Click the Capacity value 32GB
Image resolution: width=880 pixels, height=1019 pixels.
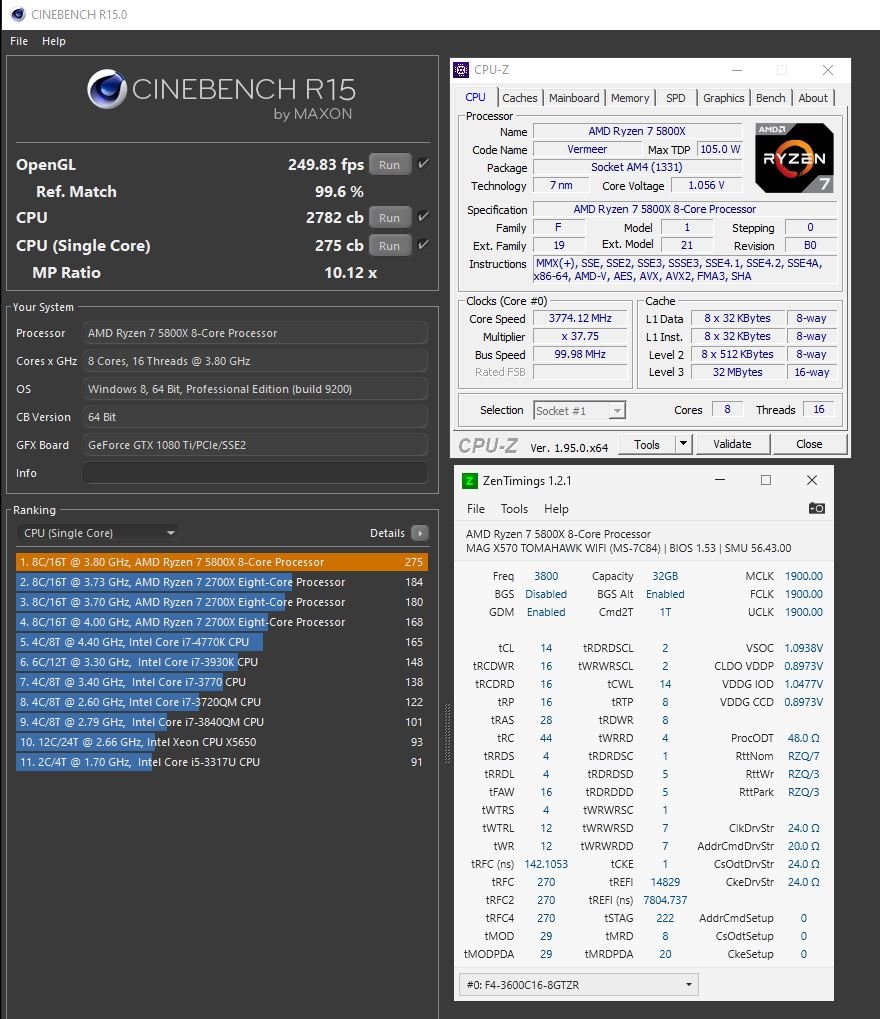tap(665, 576)
